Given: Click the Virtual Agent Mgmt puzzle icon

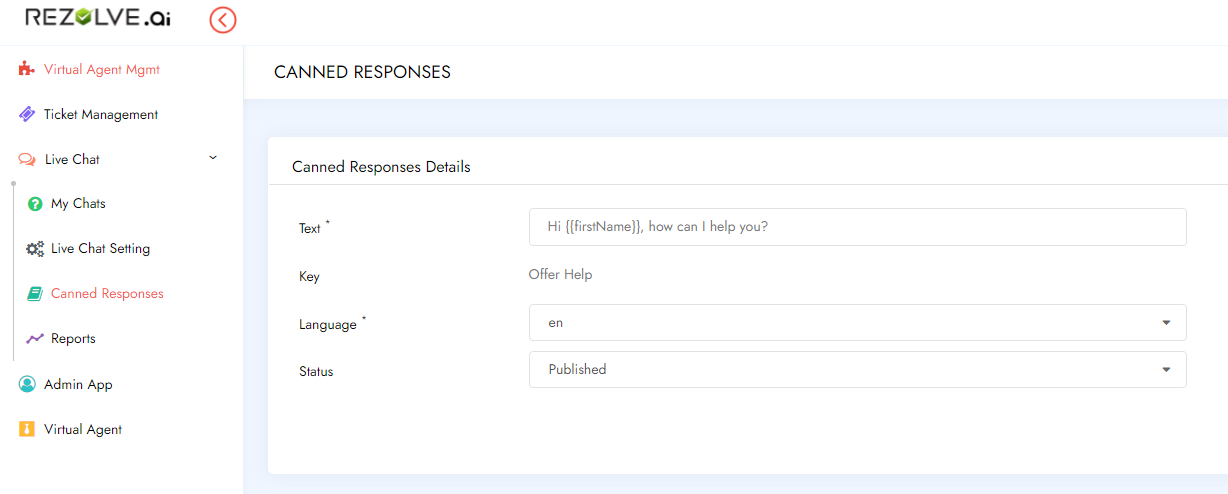Looking at the screenshot, I should tap(27, 70).
